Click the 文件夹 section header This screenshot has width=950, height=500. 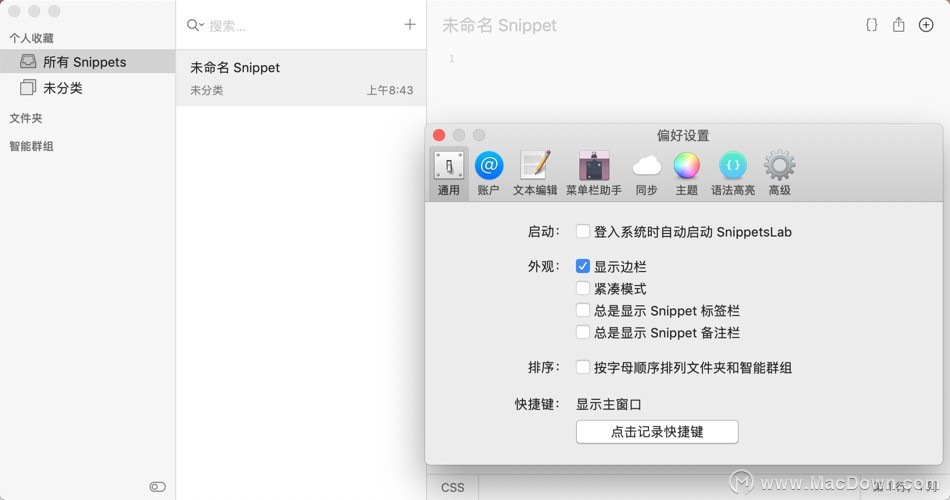click(26, 118)
